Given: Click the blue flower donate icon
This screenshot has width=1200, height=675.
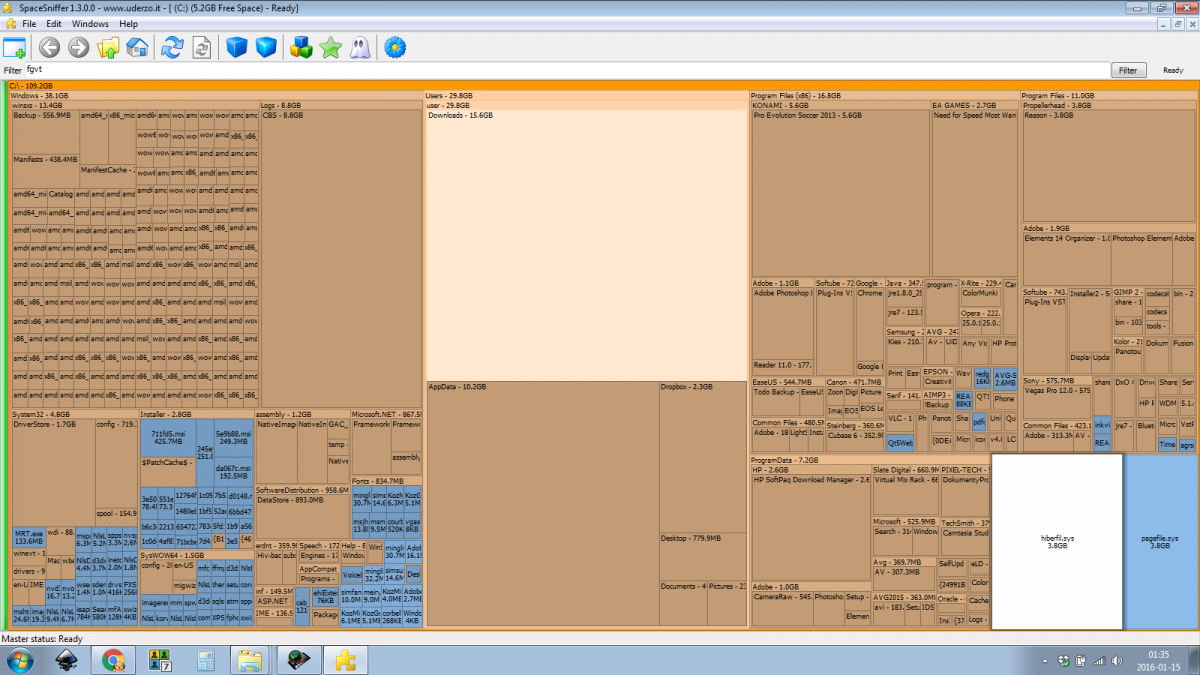Looking at the screenshot, I should 395,47.
